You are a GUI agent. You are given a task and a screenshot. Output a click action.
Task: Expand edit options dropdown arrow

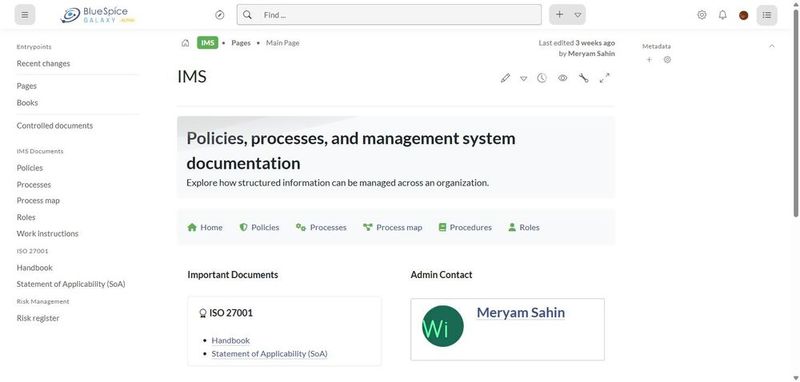point(523,79)
